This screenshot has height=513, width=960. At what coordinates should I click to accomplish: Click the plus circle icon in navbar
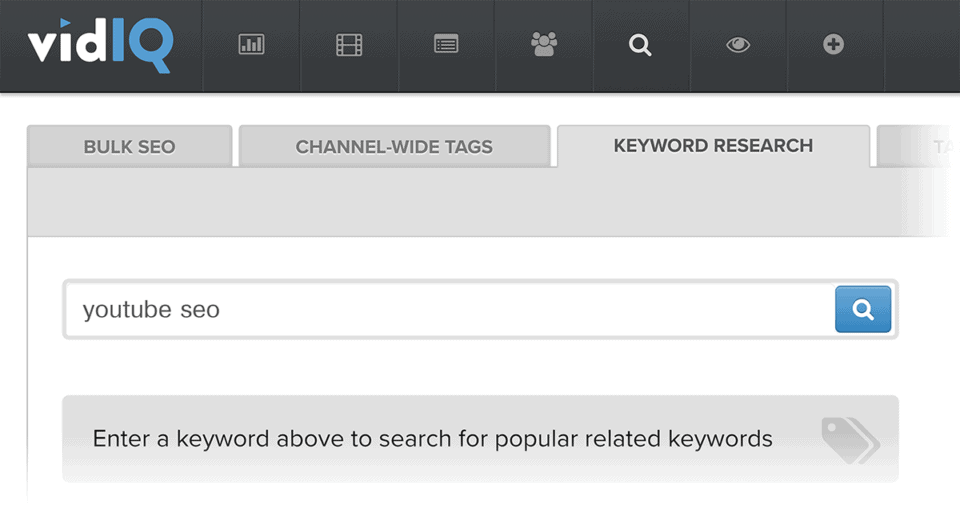pyautogui.click(x=833, y=45)
